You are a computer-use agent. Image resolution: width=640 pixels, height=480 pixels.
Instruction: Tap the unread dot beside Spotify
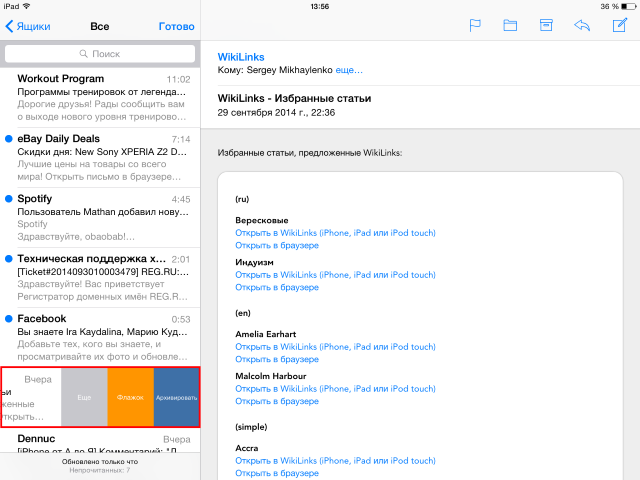9,199
